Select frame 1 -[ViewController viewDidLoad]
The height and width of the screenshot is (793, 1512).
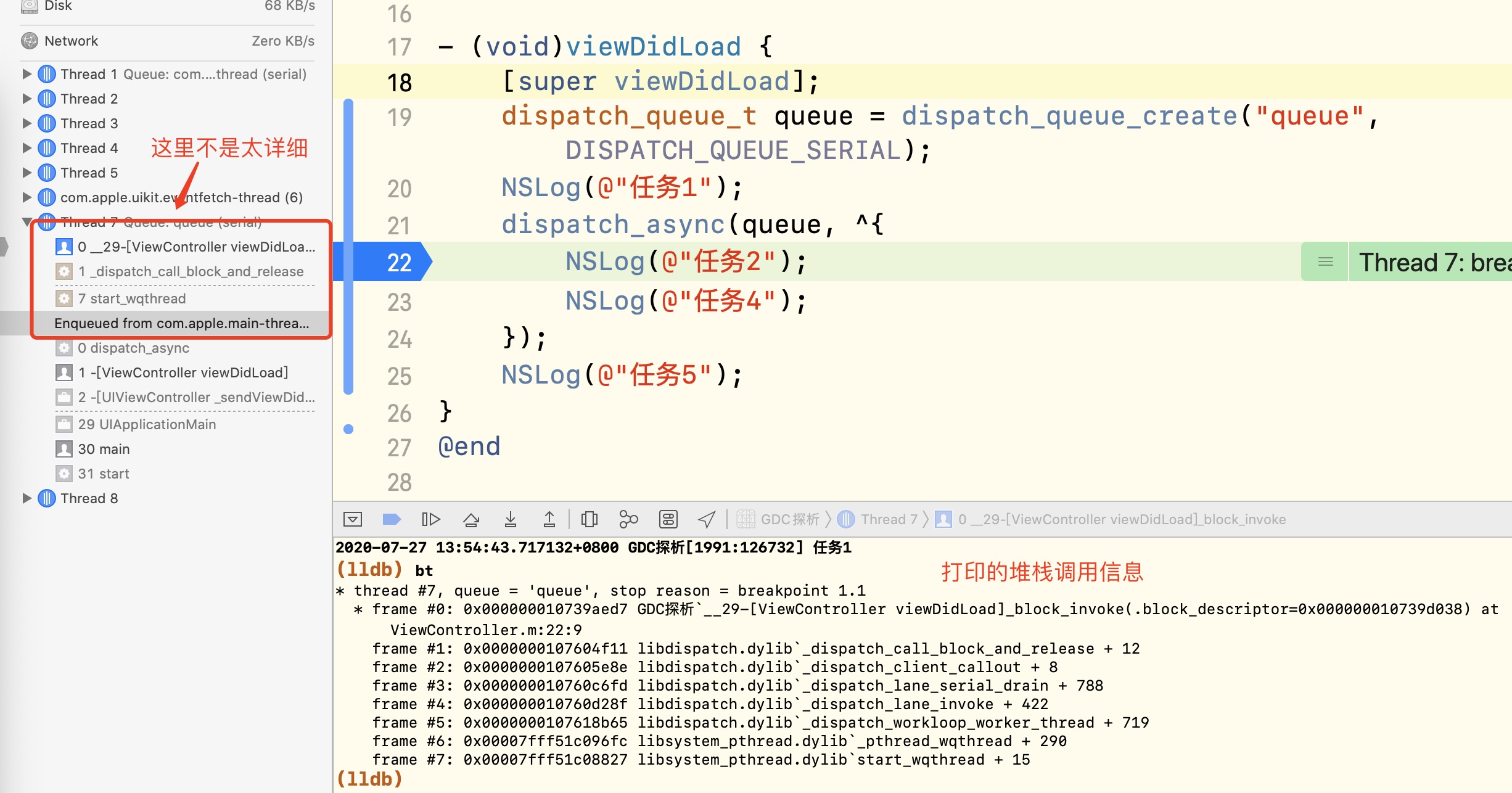pos(183,372)
